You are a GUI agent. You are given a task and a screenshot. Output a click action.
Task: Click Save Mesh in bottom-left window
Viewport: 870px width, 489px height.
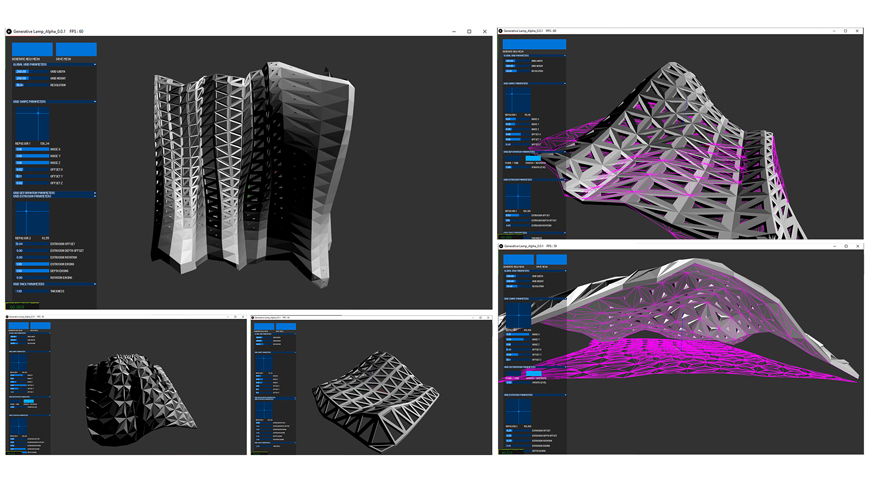click(40, 326)
